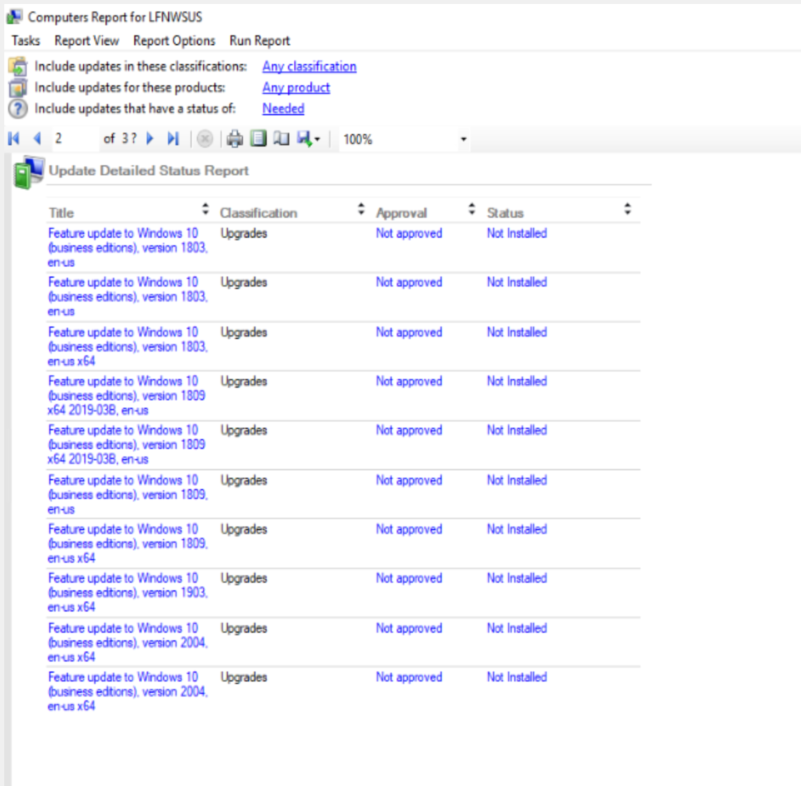Click the stop rendering icon
Viewport: 801px width, 786px height.
(205, 139)
